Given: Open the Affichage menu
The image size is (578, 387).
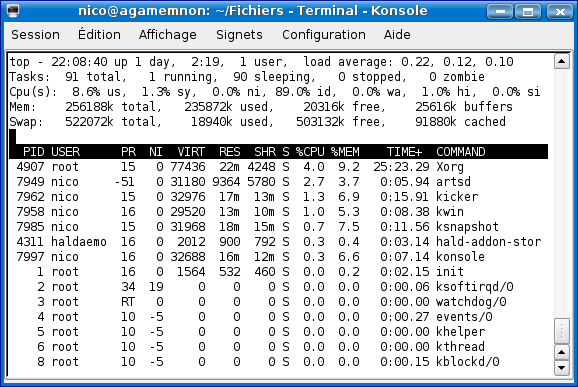Looking at the screenshot, I should click(168, 35).
